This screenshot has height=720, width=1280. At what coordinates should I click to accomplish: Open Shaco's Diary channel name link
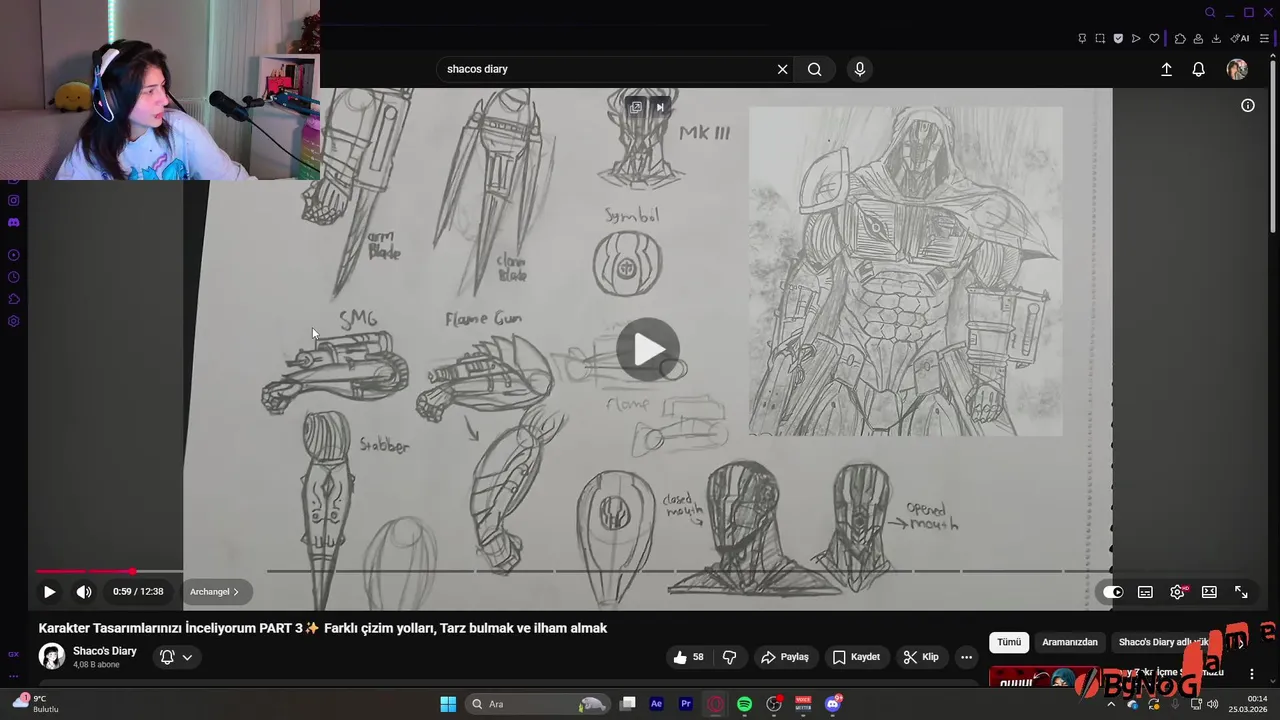tap(105, 651)
